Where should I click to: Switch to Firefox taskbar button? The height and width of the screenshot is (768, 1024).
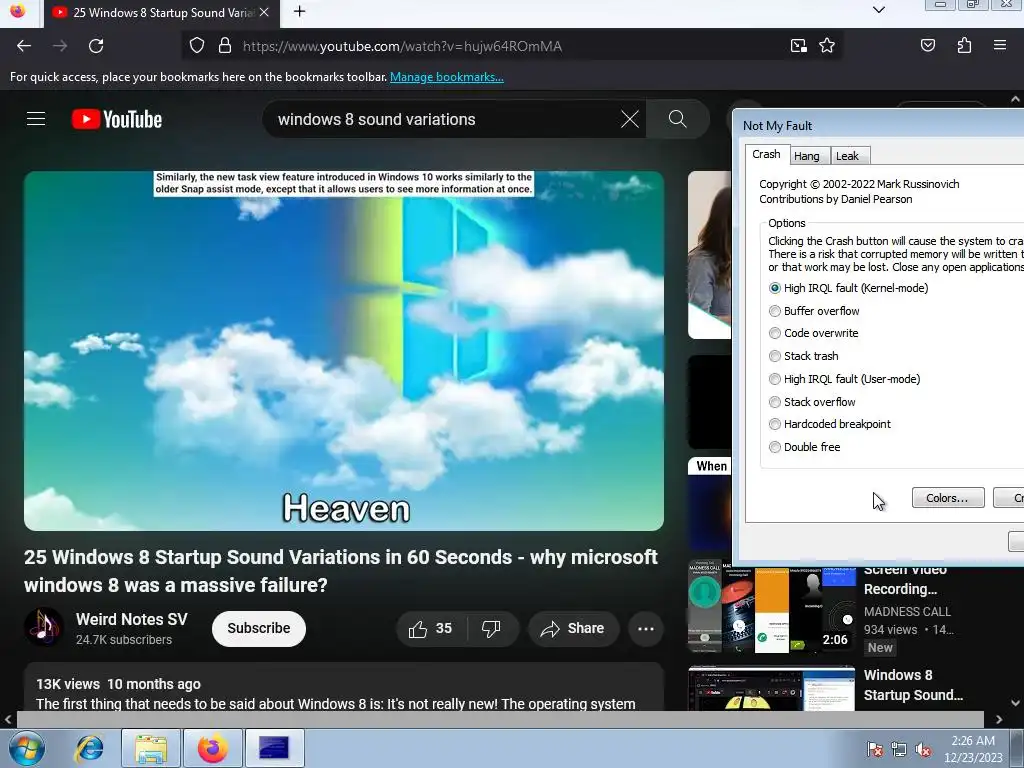click(x=213, y=748)
